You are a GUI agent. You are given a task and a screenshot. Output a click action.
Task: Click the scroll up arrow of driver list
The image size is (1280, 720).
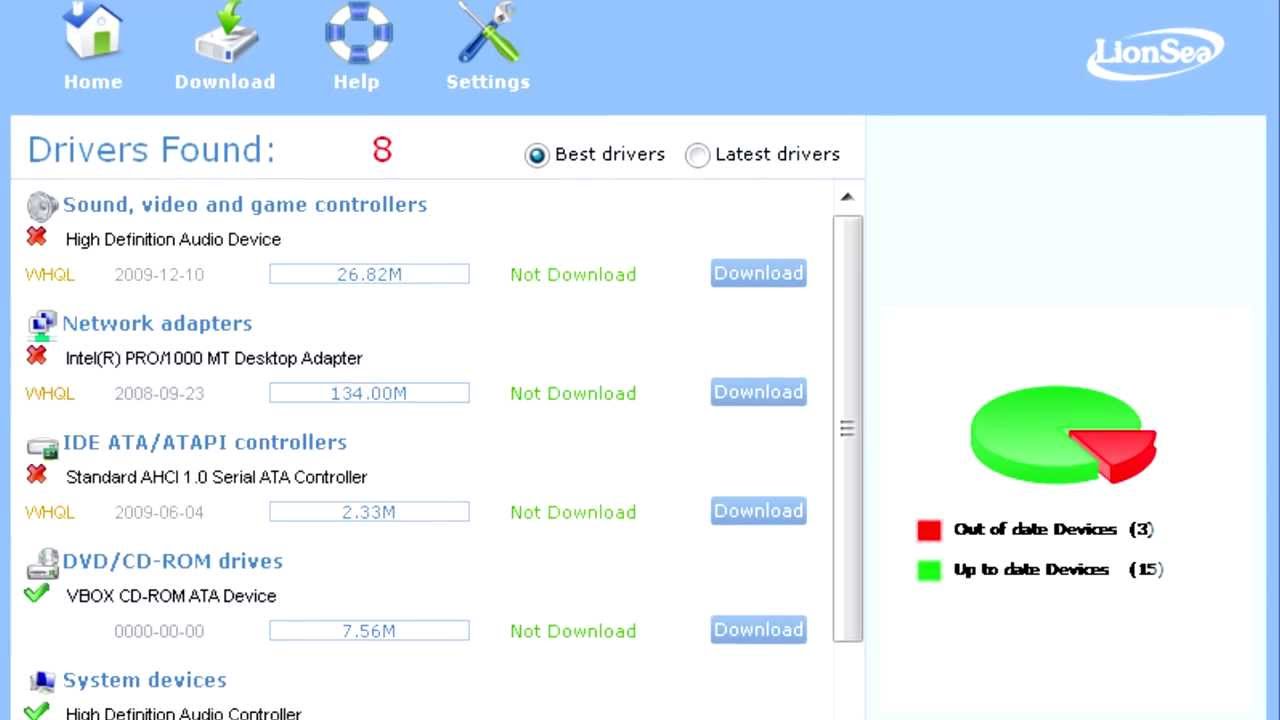pyautogui.click(x=847, y=197)
